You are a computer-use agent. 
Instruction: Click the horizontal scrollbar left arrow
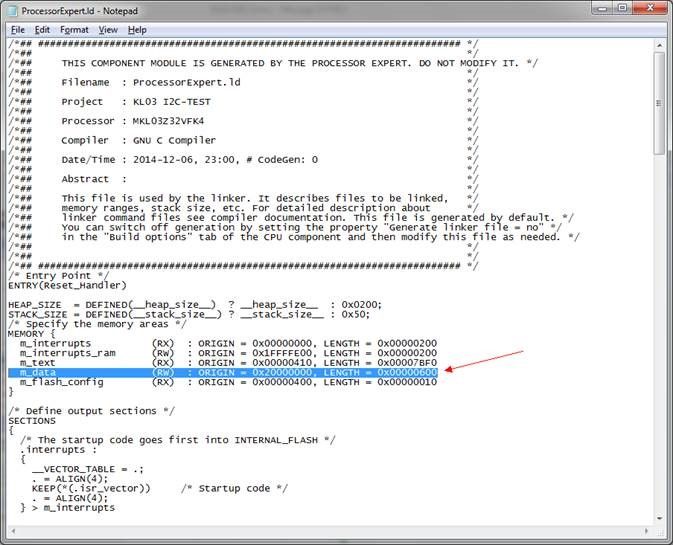tap(13, 531)
